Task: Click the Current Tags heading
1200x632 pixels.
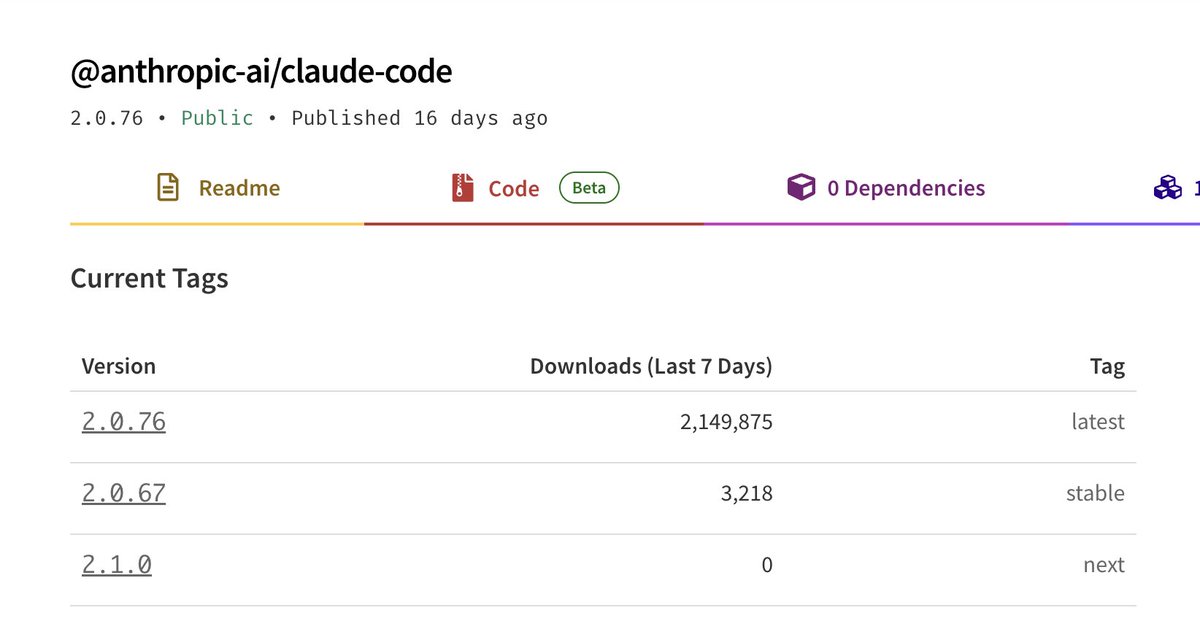Action: point(149,278)
